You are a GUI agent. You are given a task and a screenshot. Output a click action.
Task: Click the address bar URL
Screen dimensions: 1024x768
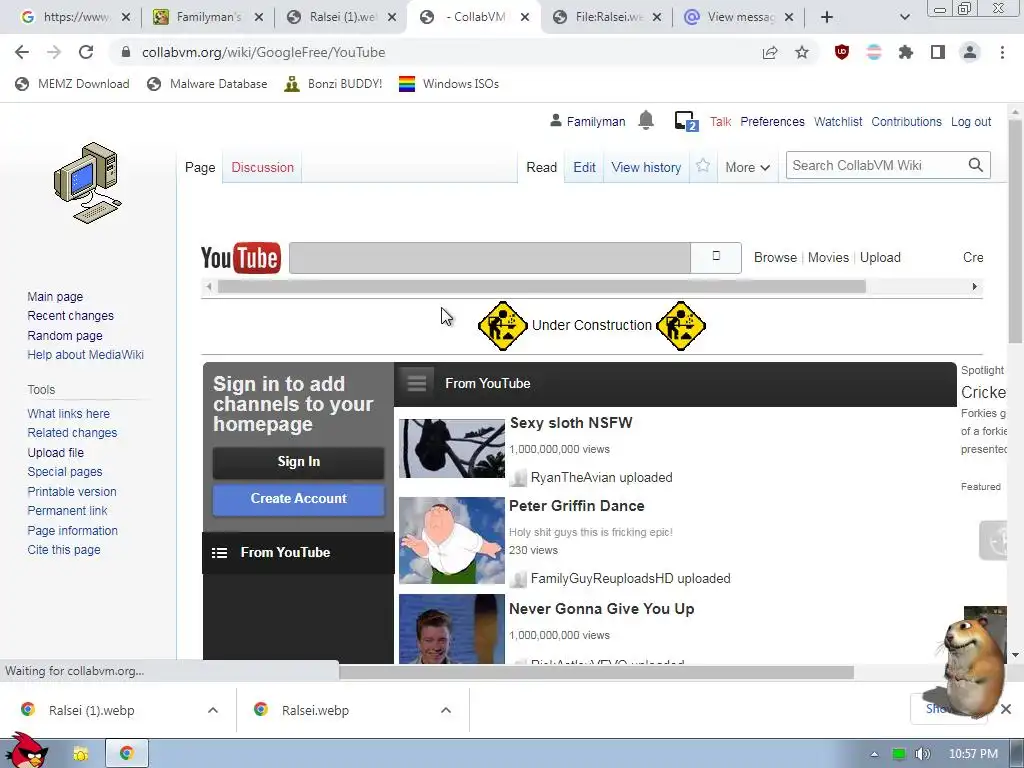263,52
